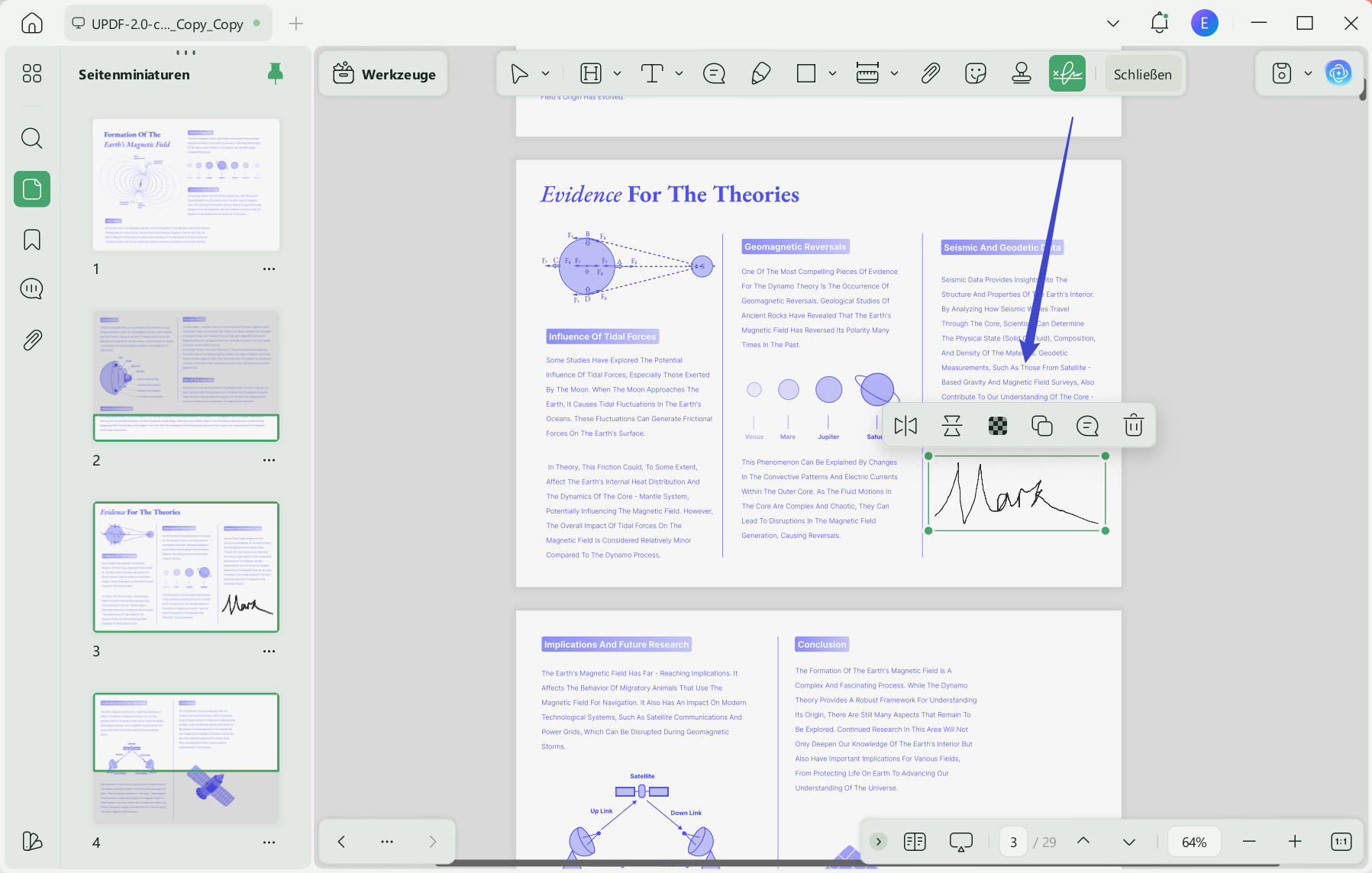The image size is (1372, 873).
Task: Open page 1 thumbnail
Action: tap(186, 185)
